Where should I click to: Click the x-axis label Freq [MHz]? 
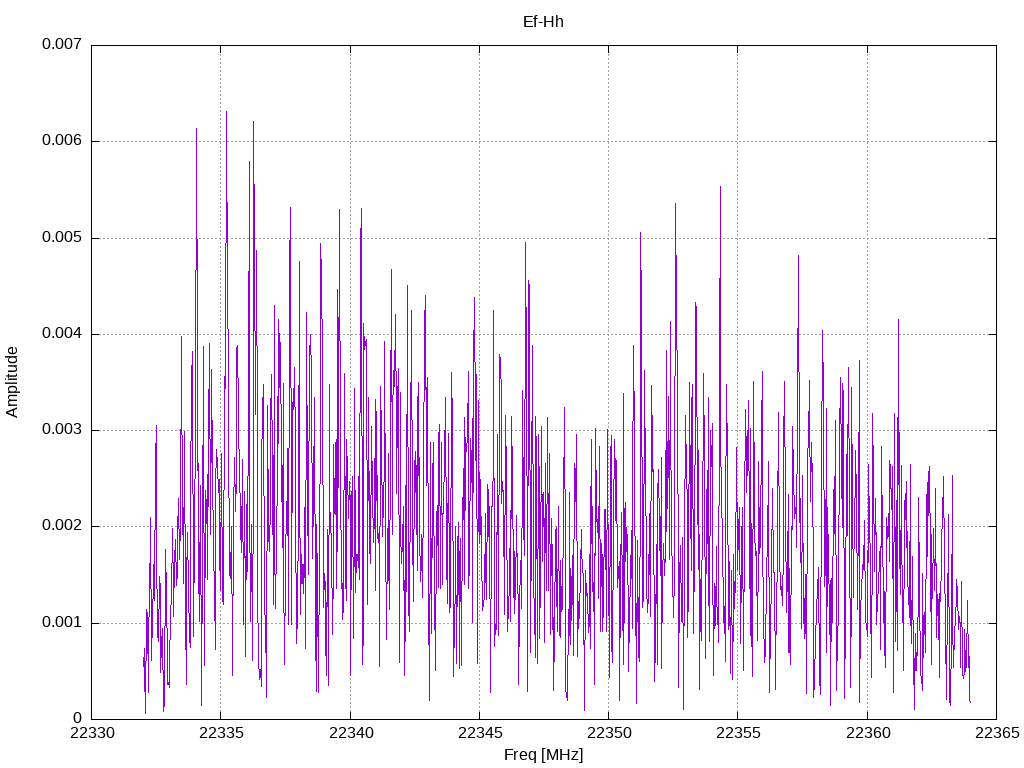pyautogui.click(x=543, y=754)
